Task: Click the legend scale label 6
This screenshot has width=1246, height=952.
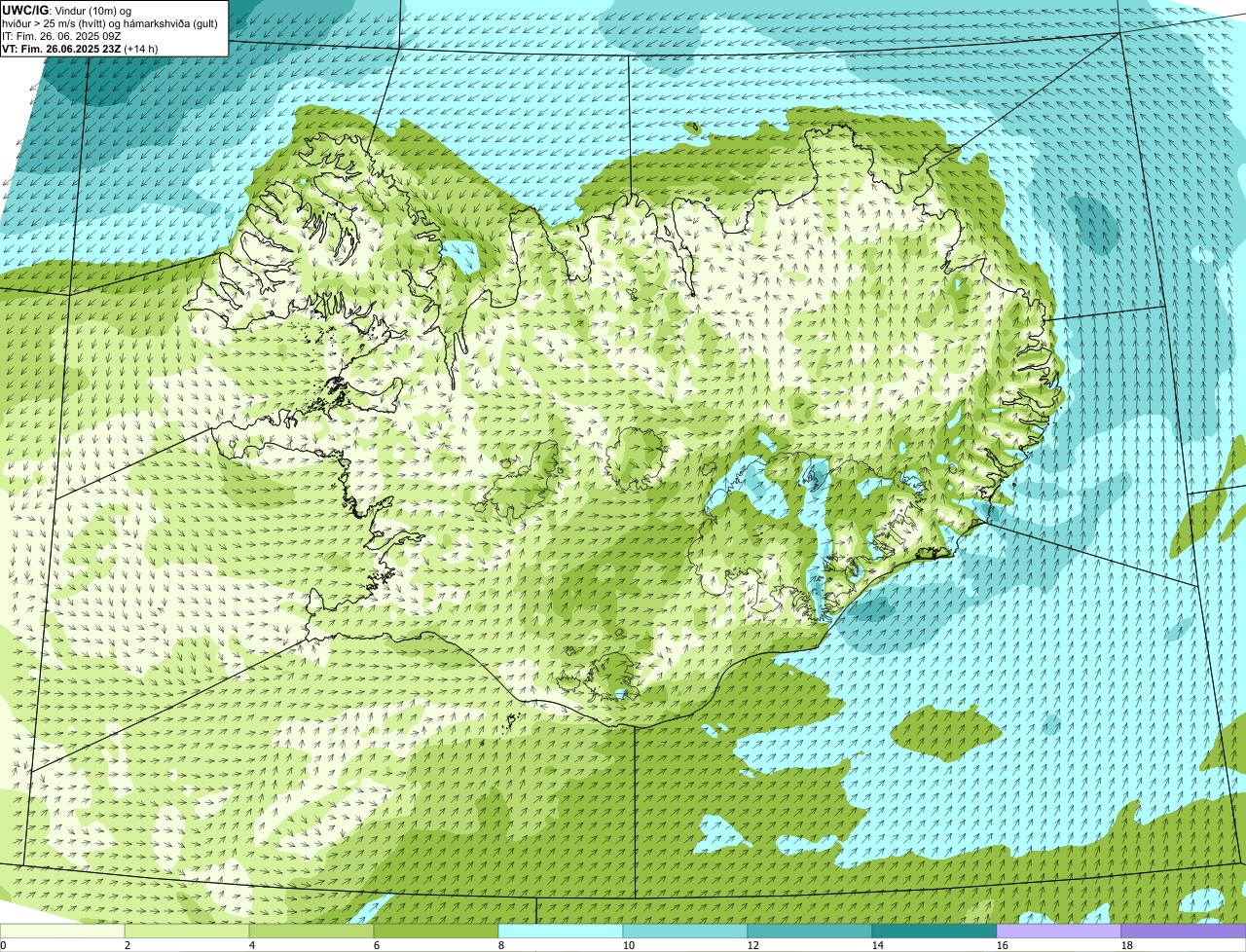Action: tap(377, 945)
